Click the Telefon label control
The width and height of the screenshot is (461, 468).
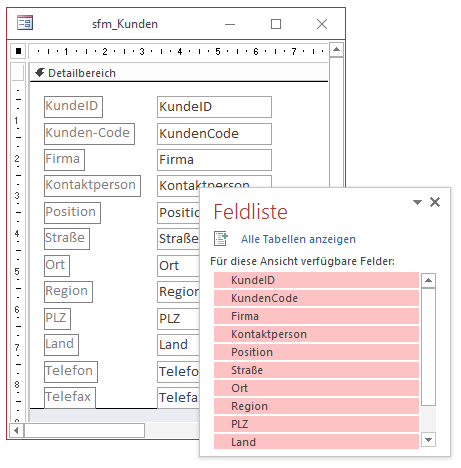pyautogui.click(x=71, y=372)
